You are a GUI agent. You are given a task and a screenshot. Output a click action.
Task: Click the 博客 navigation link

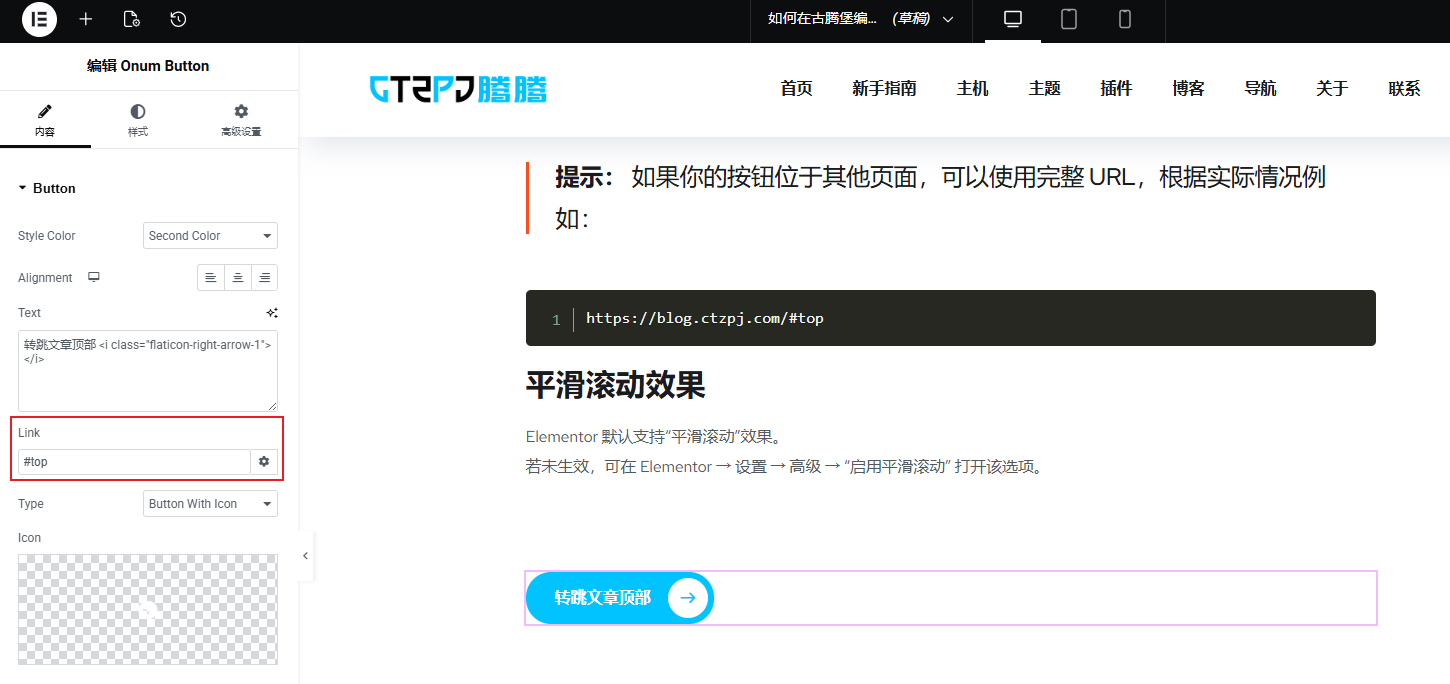click(1188, 89)
